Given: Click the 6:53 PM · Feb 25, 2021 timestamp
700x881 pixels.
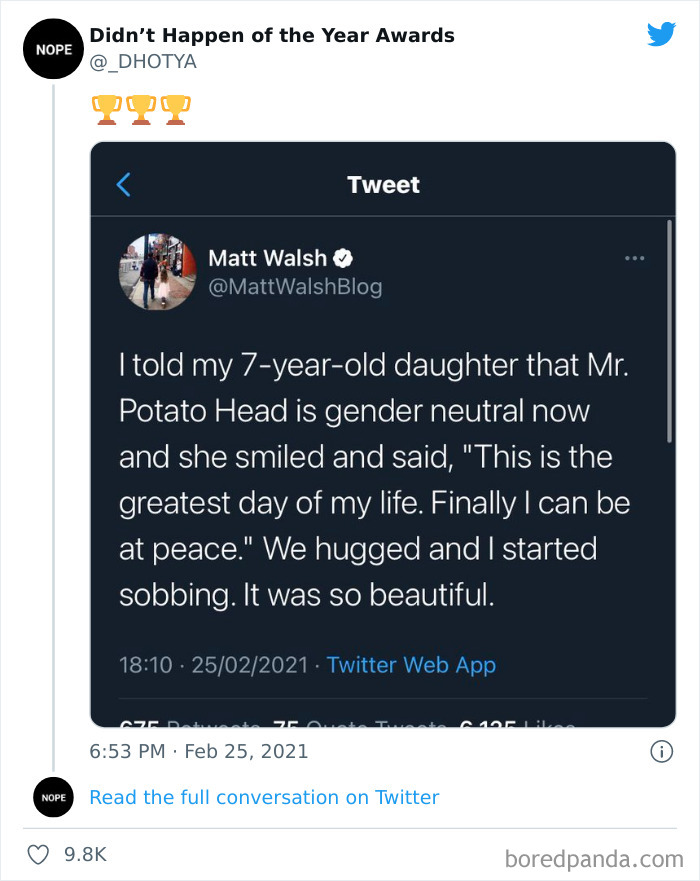Looking at the screenshot, I should tap(199, 751).
